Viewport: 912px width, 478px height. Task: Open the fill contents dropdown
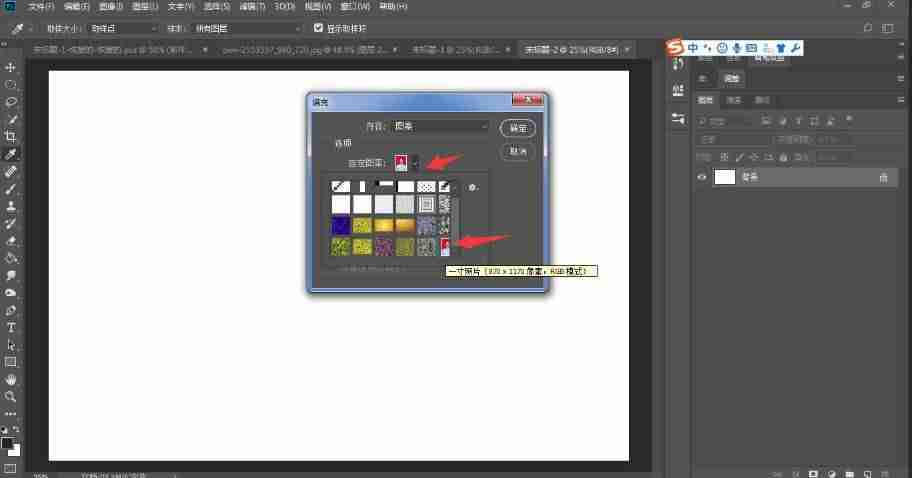coord(440,126)
